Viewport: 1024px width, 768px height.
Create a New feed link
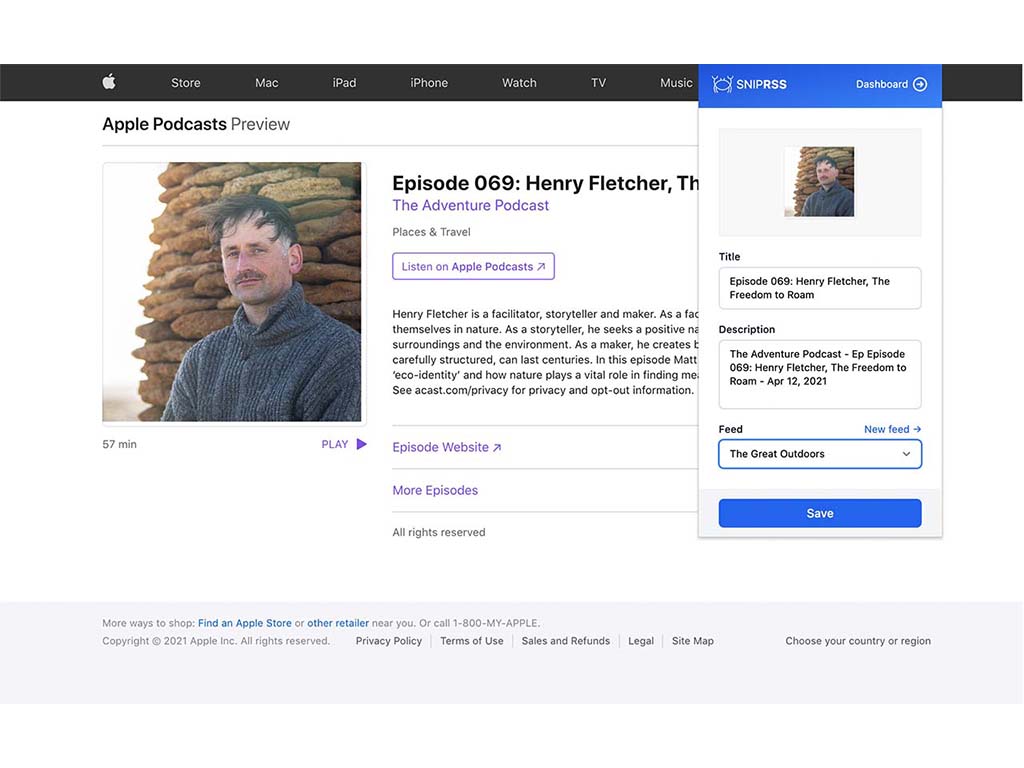pyautogui.click(x=892, y=429)
